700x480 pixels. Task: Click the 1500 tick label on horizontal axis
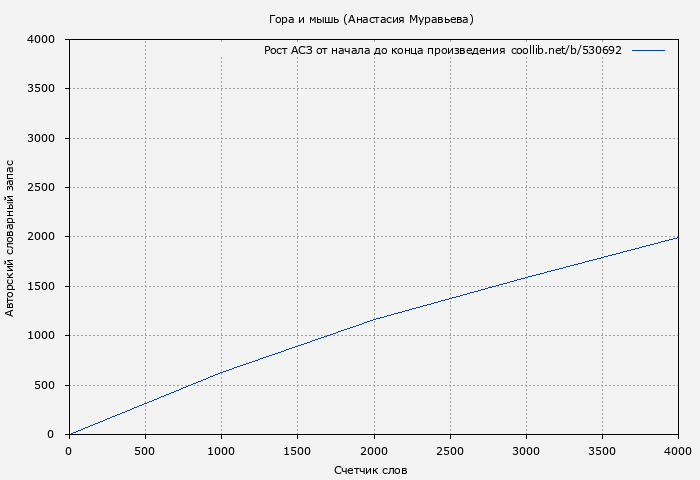[x=297, y=451]
